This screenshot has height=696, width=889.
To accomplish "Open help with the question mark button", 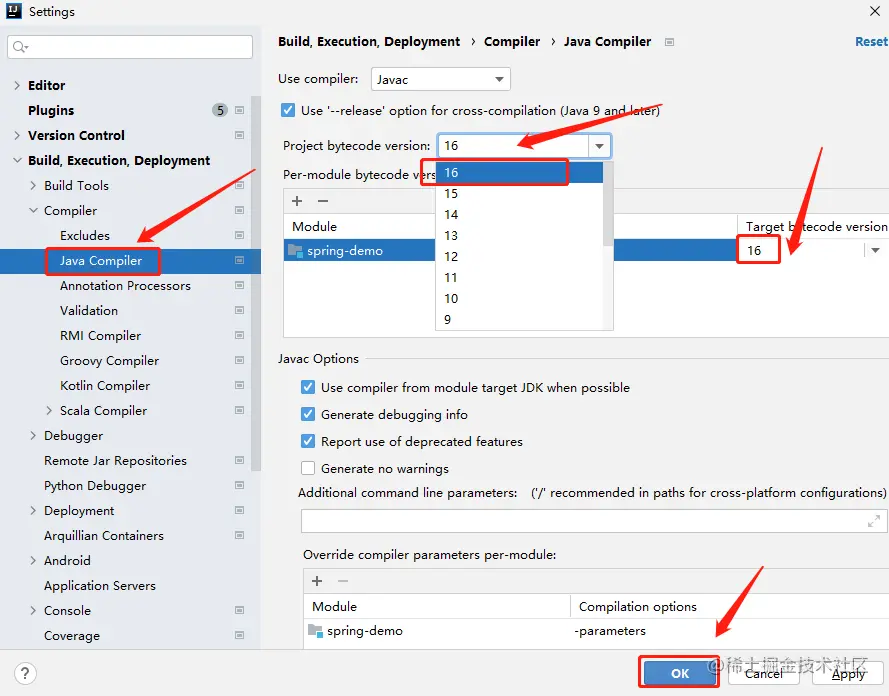I will (25, 673).
